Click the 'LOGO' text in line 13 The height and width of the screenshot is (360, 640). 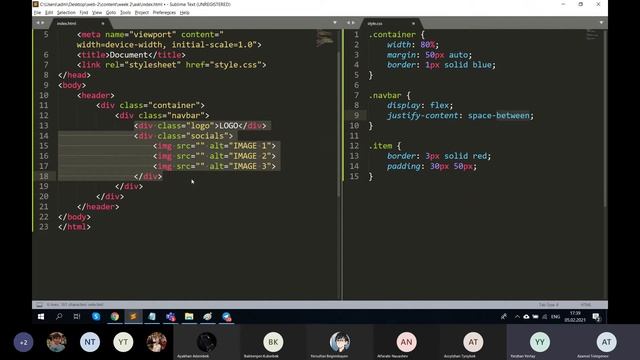pyautogui.click(x=229, y=126)
